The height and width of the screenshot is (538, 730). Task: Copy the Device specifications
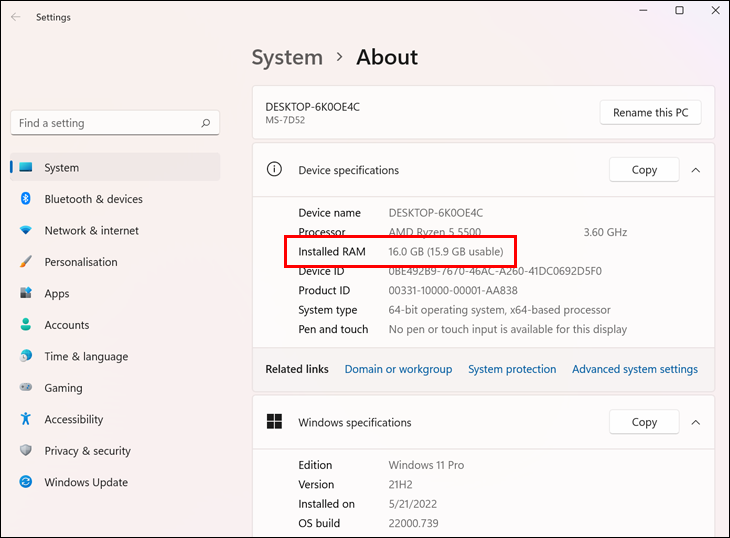(644, 170)
